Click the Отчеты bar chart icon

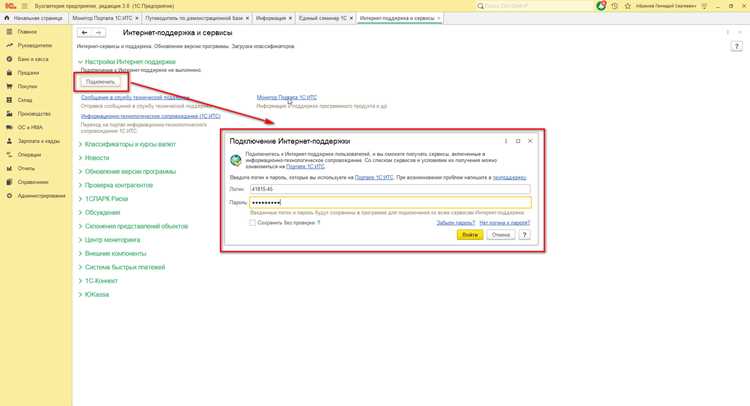(9, 168)
